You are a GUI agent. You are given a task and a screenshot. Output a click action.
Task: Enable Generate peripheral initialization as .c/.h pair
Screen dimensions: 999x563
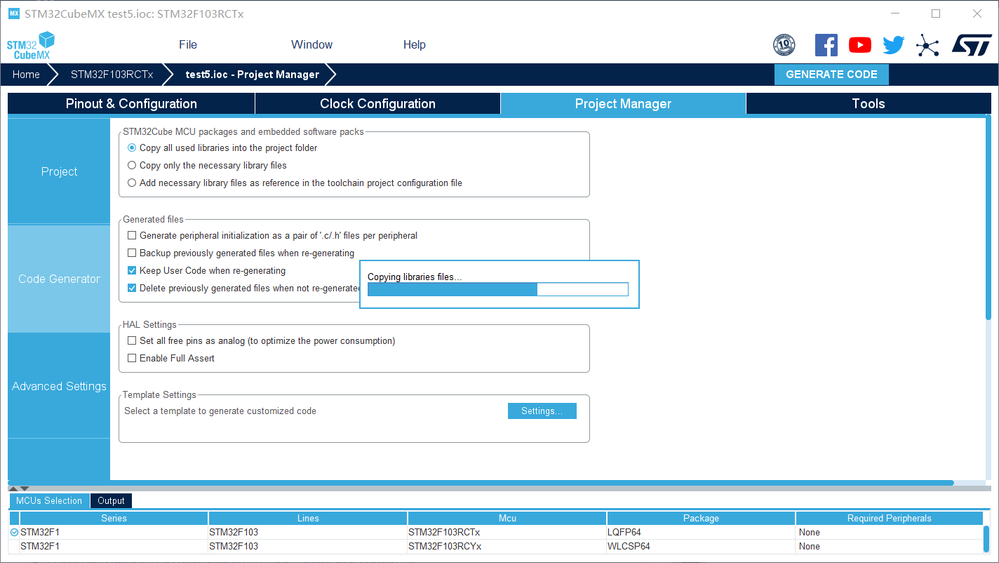pyautogui.click(x=132, y=236)
